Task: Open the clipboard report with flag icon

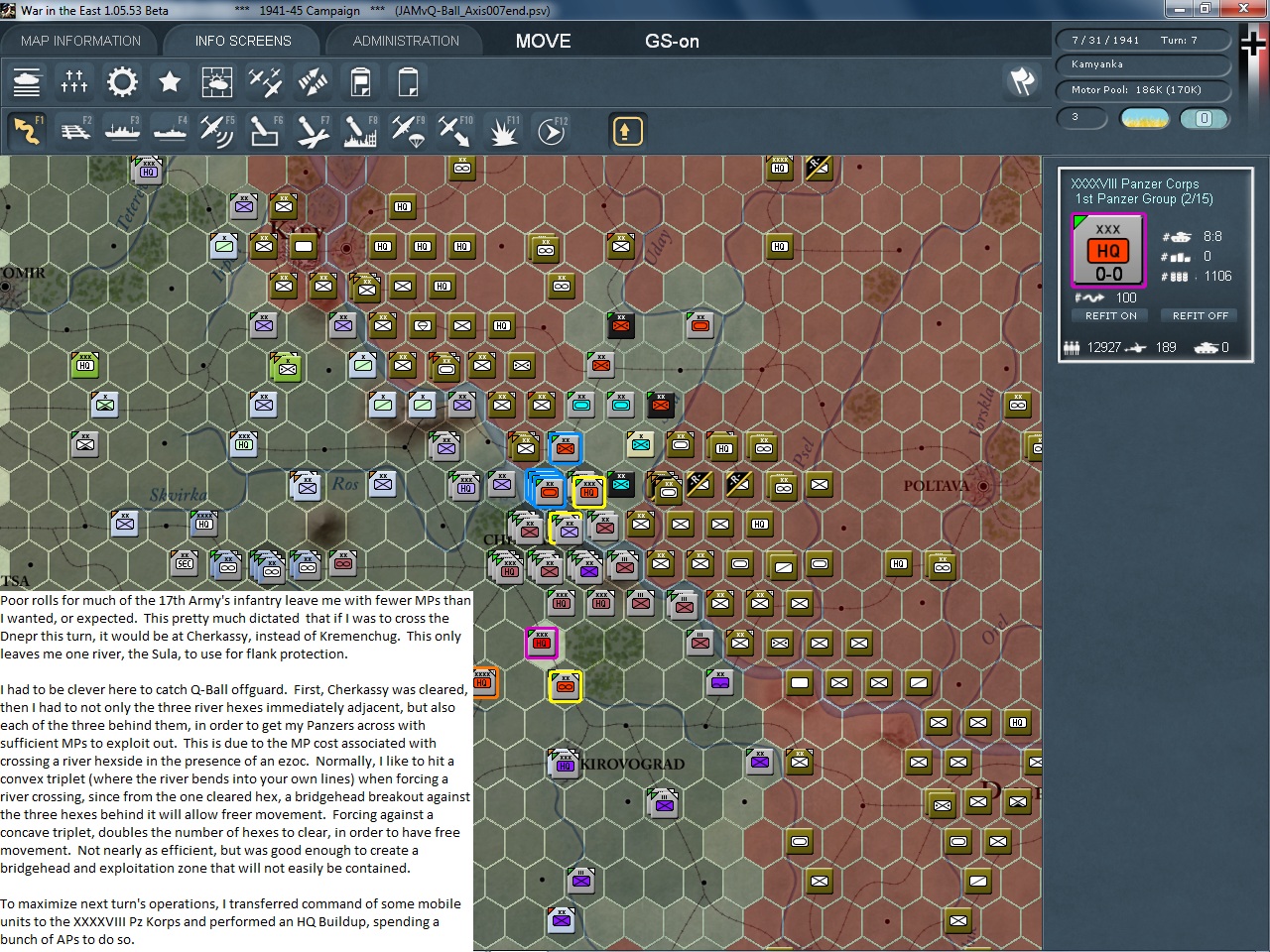Action: (x=360, y=81)
